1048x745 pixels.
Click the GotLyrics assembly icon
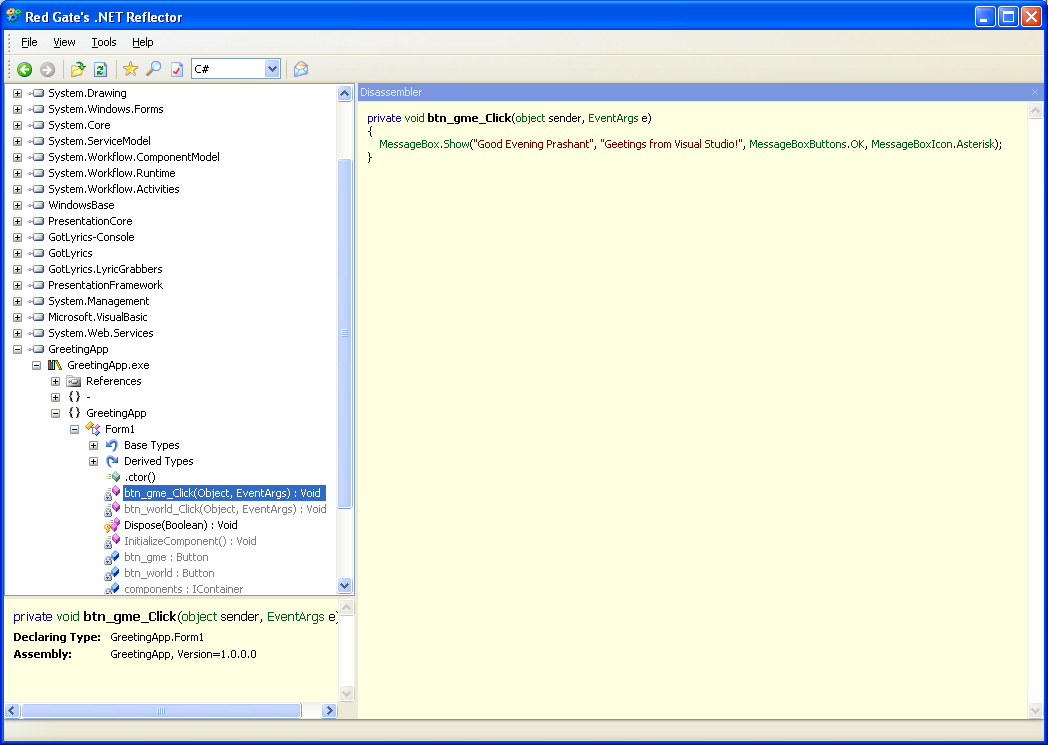tap(36, 253)
